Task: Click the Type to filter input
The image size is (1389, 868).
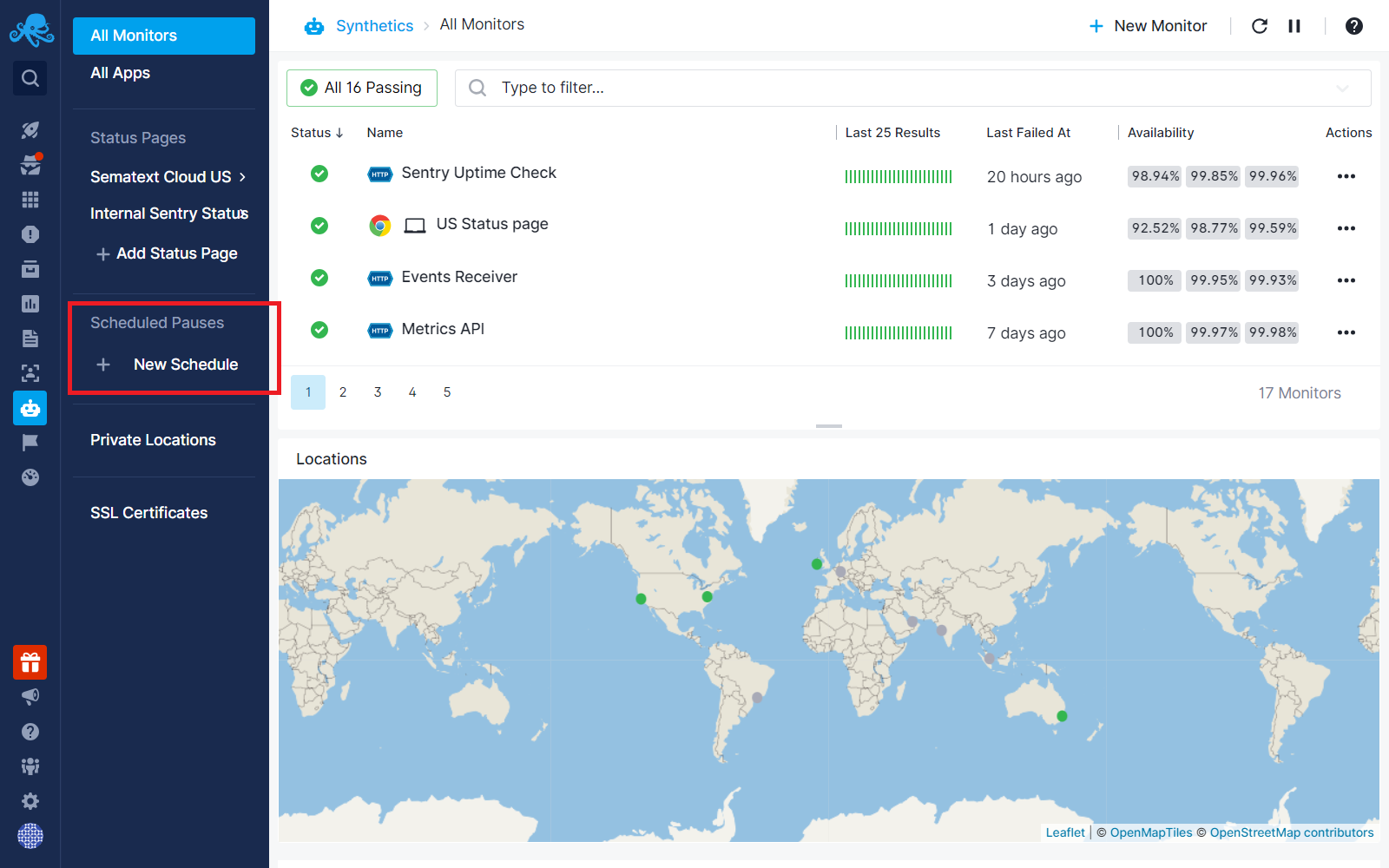Action: (913, 88)
